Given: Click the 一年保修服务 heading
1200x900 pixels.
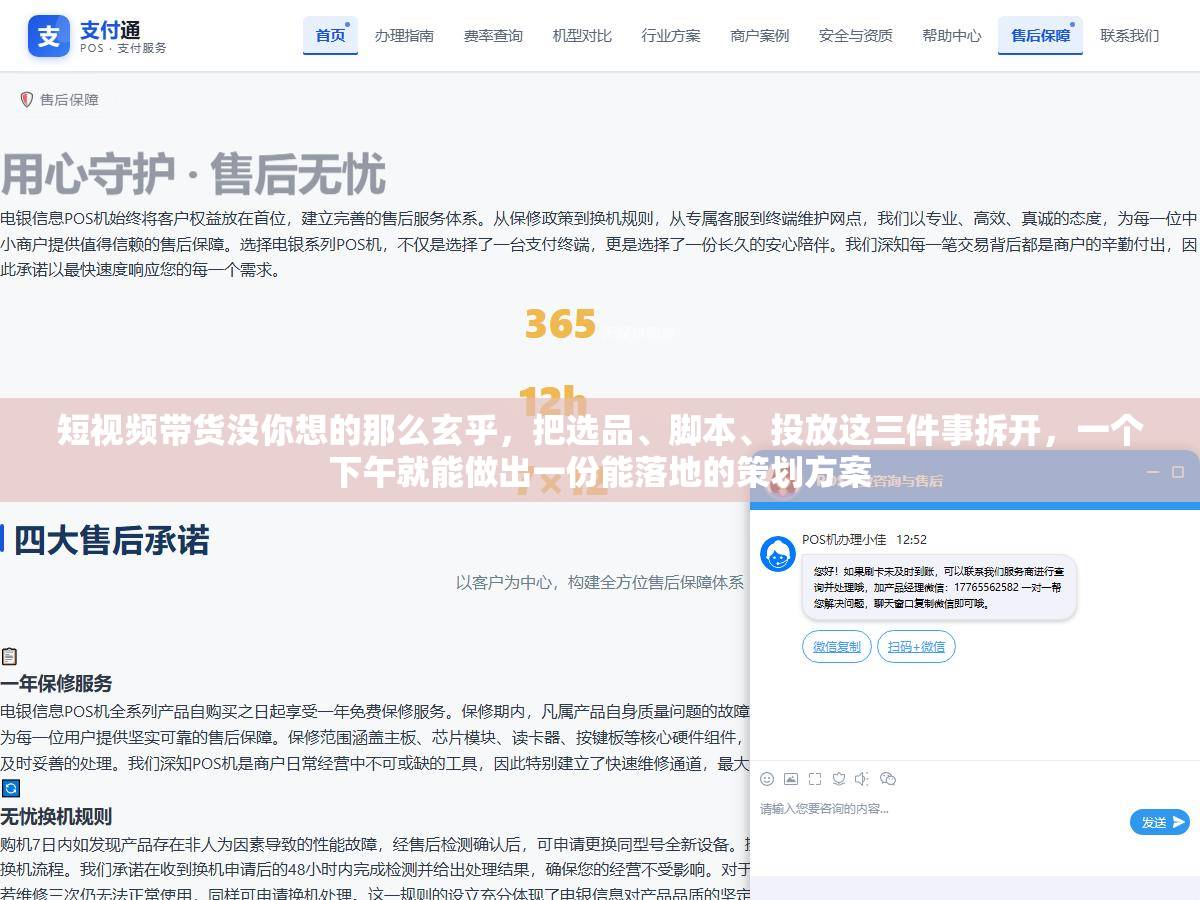Looking at the screenshot, I should coord(56,684).
